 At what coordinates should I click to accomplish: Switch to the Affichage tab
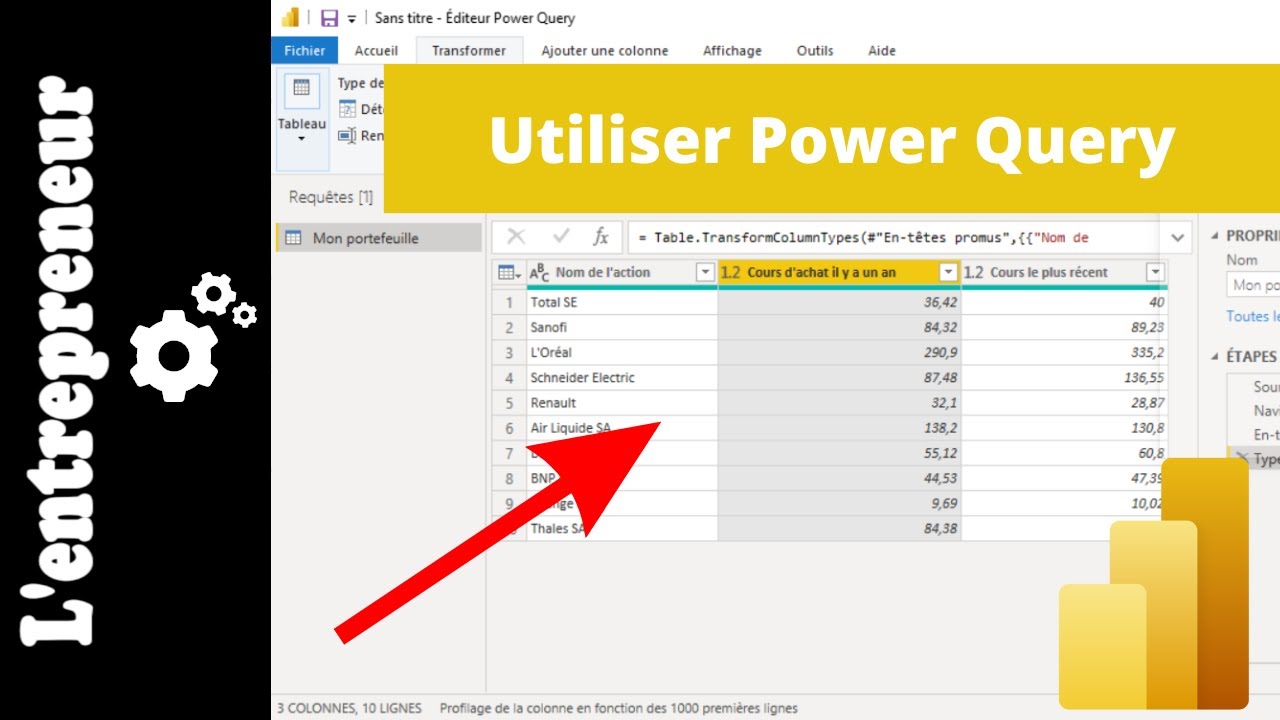pyautogui.click(x=732, y=50)
